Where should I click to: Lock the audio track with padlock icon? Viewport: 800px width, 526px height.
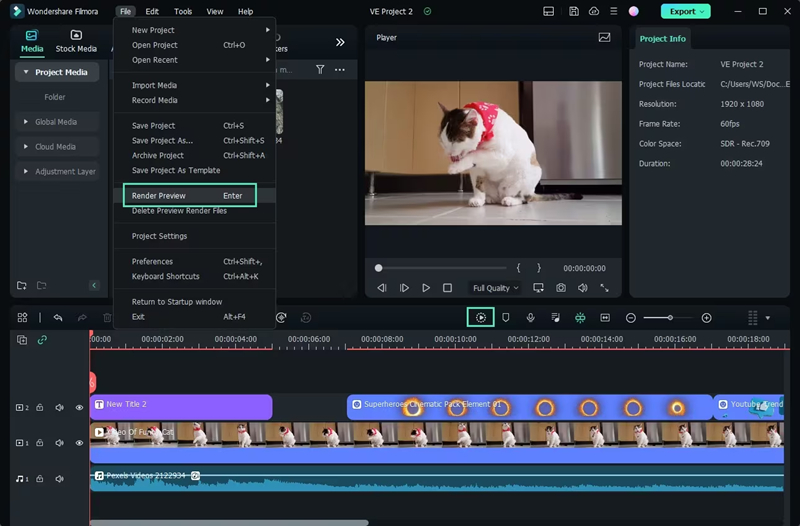[x=41, y=479]
